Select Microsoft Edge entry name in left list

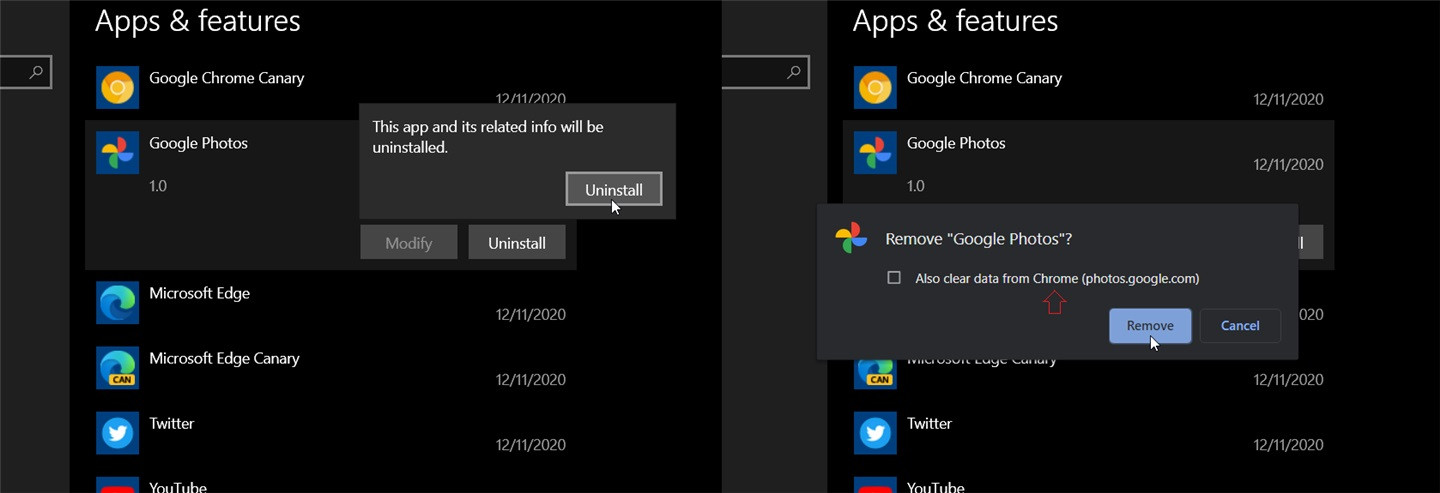tap(199, 293)
